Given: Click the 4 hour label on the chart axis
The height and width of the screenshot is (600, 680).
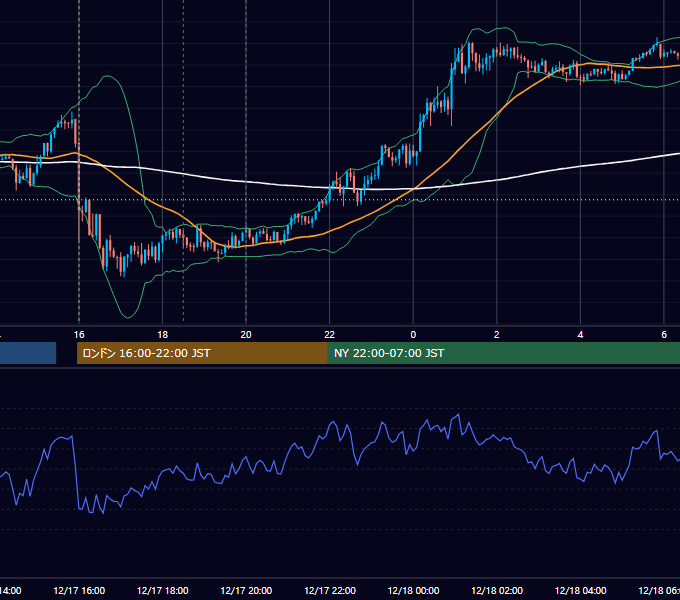Looking at the screenshot, I should pyautogui.click(x=580, y=335).
